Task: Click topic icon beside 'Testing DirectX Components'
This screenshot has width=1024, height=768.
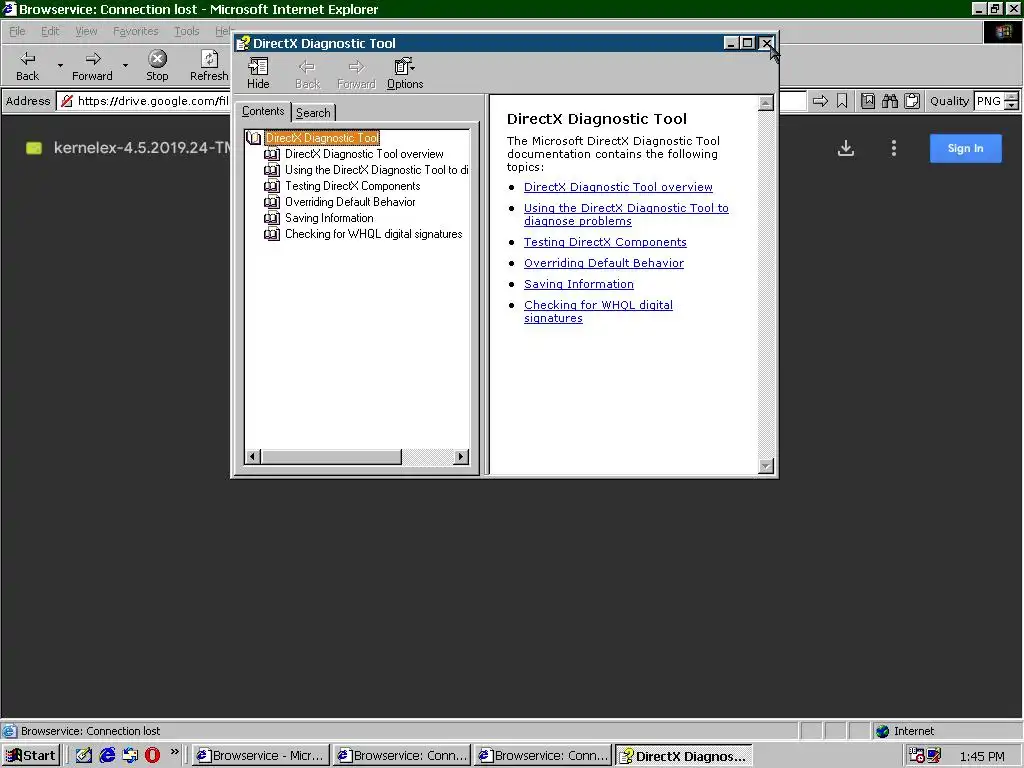Action: (x=272, y=186)
